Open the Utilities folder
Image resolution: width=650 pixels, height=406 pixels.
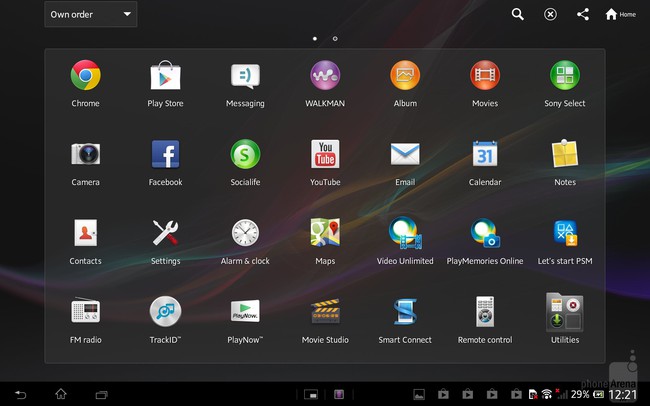click(565, 312)
